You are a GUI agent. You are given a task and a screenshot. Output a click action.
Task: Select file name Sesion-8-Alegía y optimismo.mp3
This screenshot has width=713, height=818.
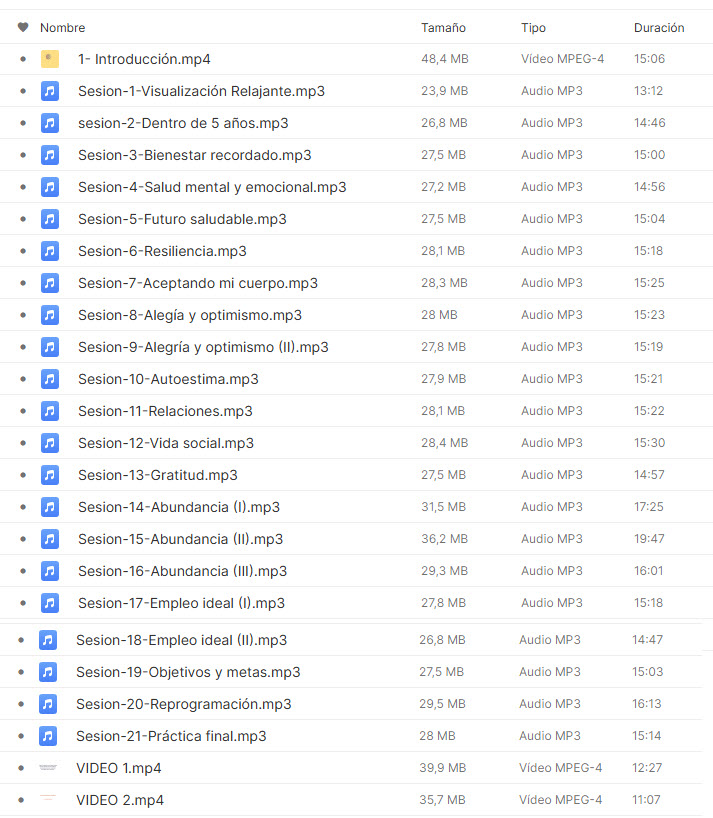(190, 315)
